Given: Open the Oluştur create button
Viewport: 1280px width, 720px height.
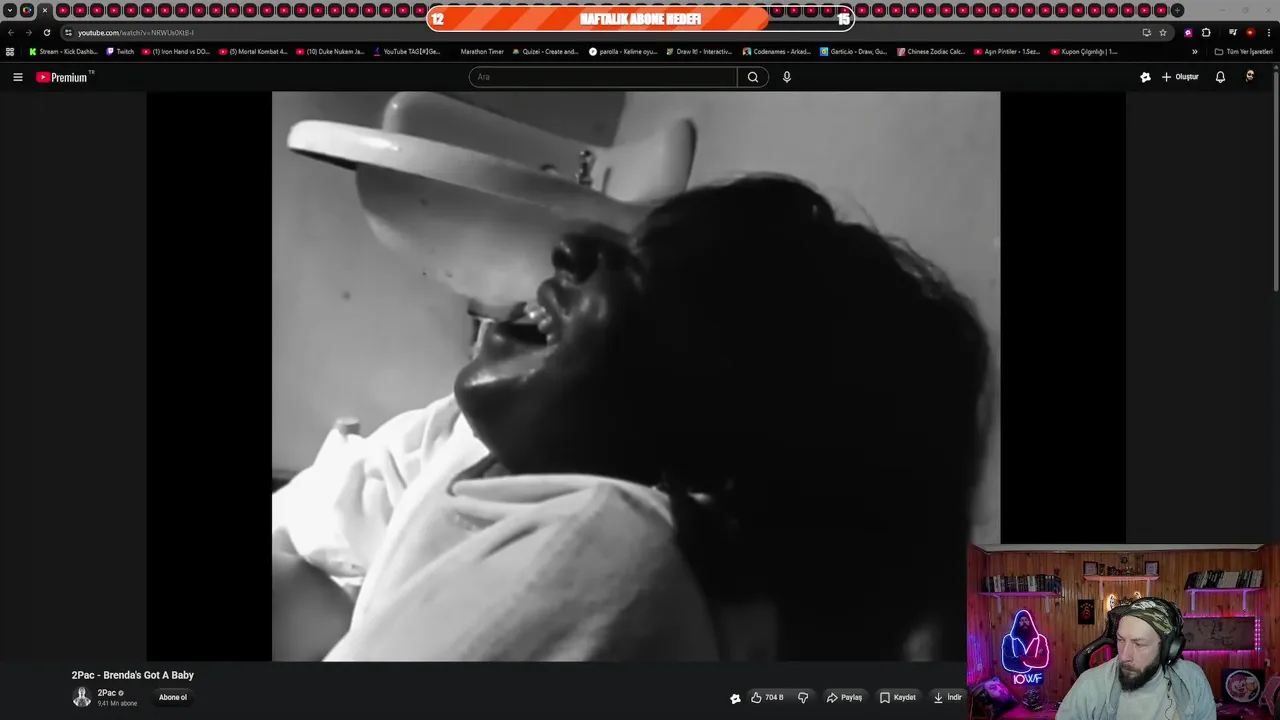Looking at the screenshot, I should (1180, 77).
